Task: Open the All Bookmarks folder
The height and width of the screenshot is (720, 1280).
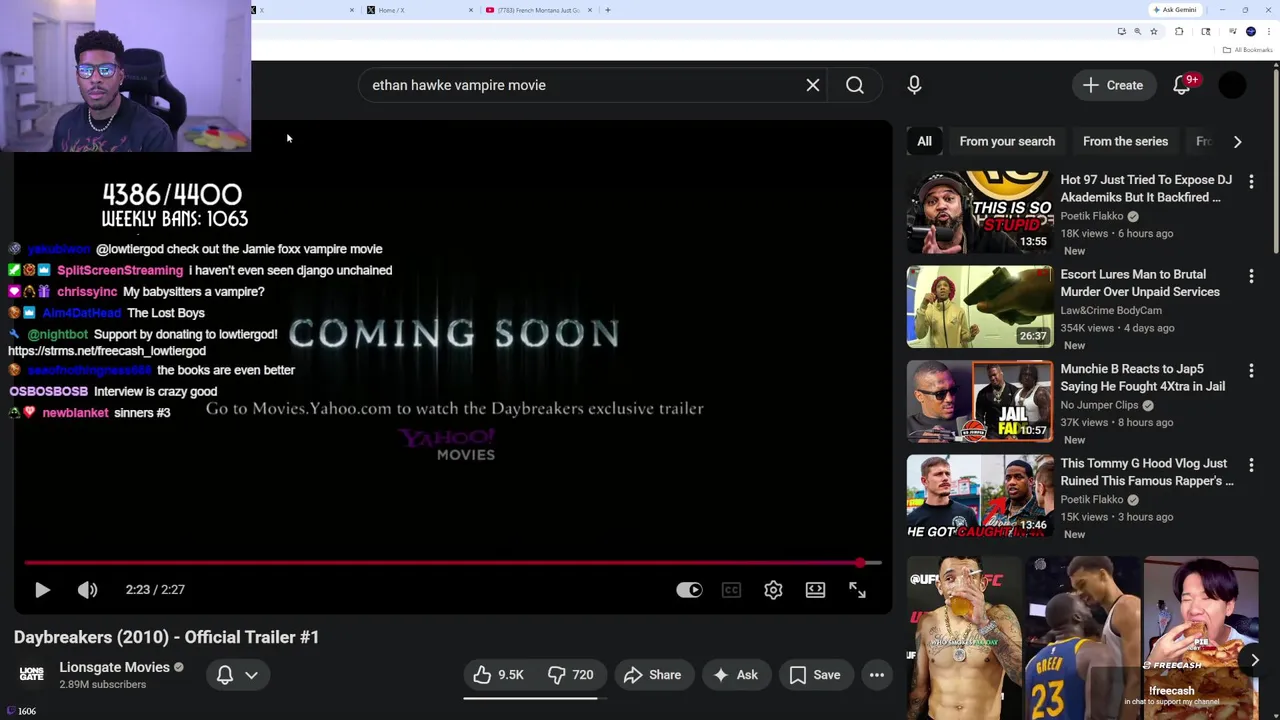Action: tap(1248, 50)
